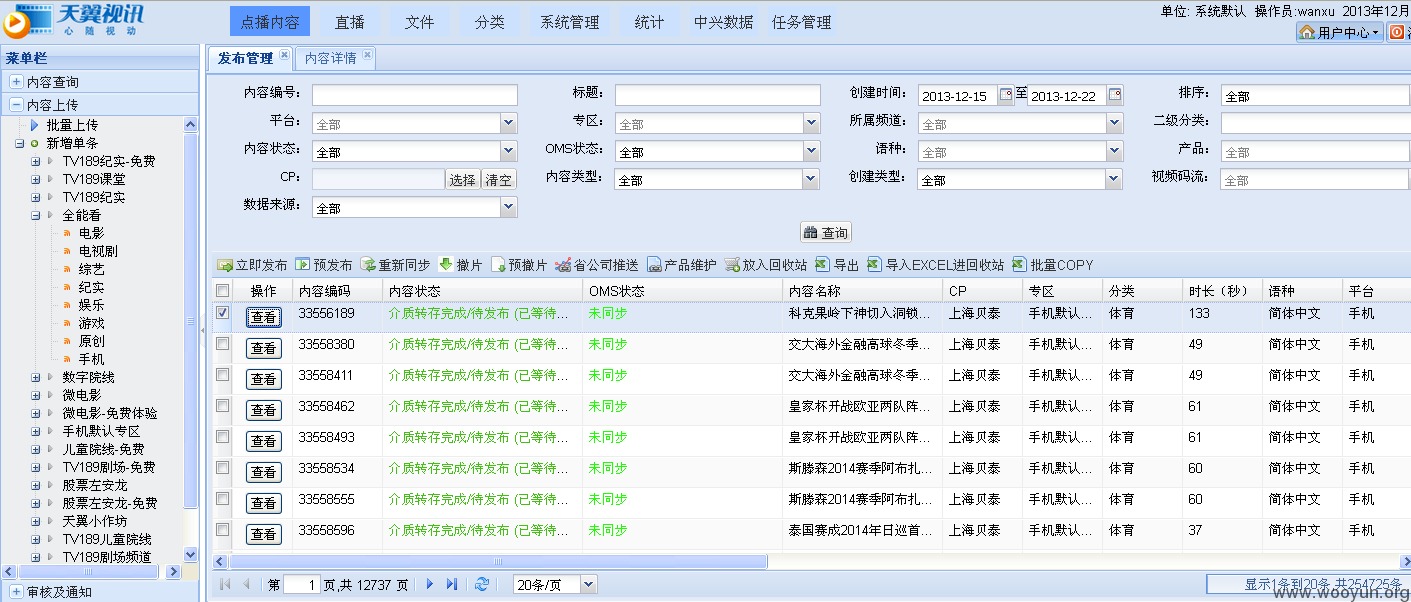Click the CP 清空 button
Image resolution: width=1411 pixels, height=602 pixels.
coord(499,180)
